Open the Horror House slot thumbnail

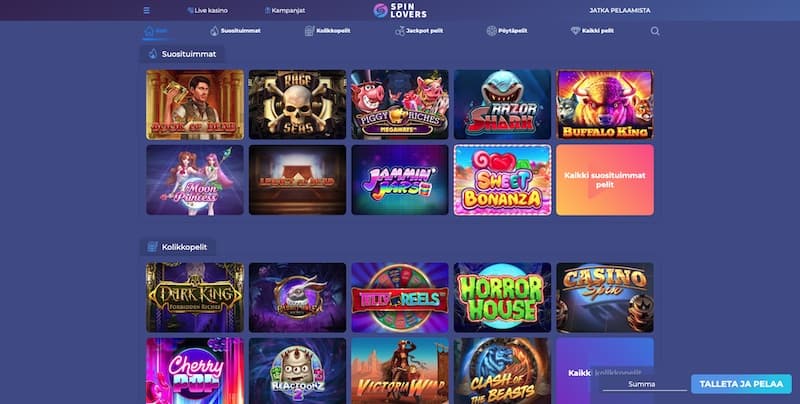(503, 297)
